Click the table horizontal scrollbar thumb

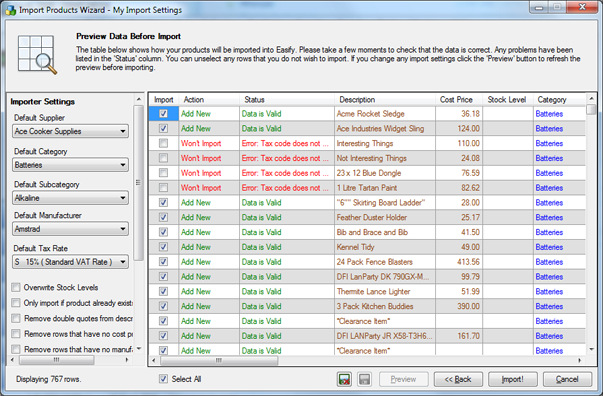point(219,361)
